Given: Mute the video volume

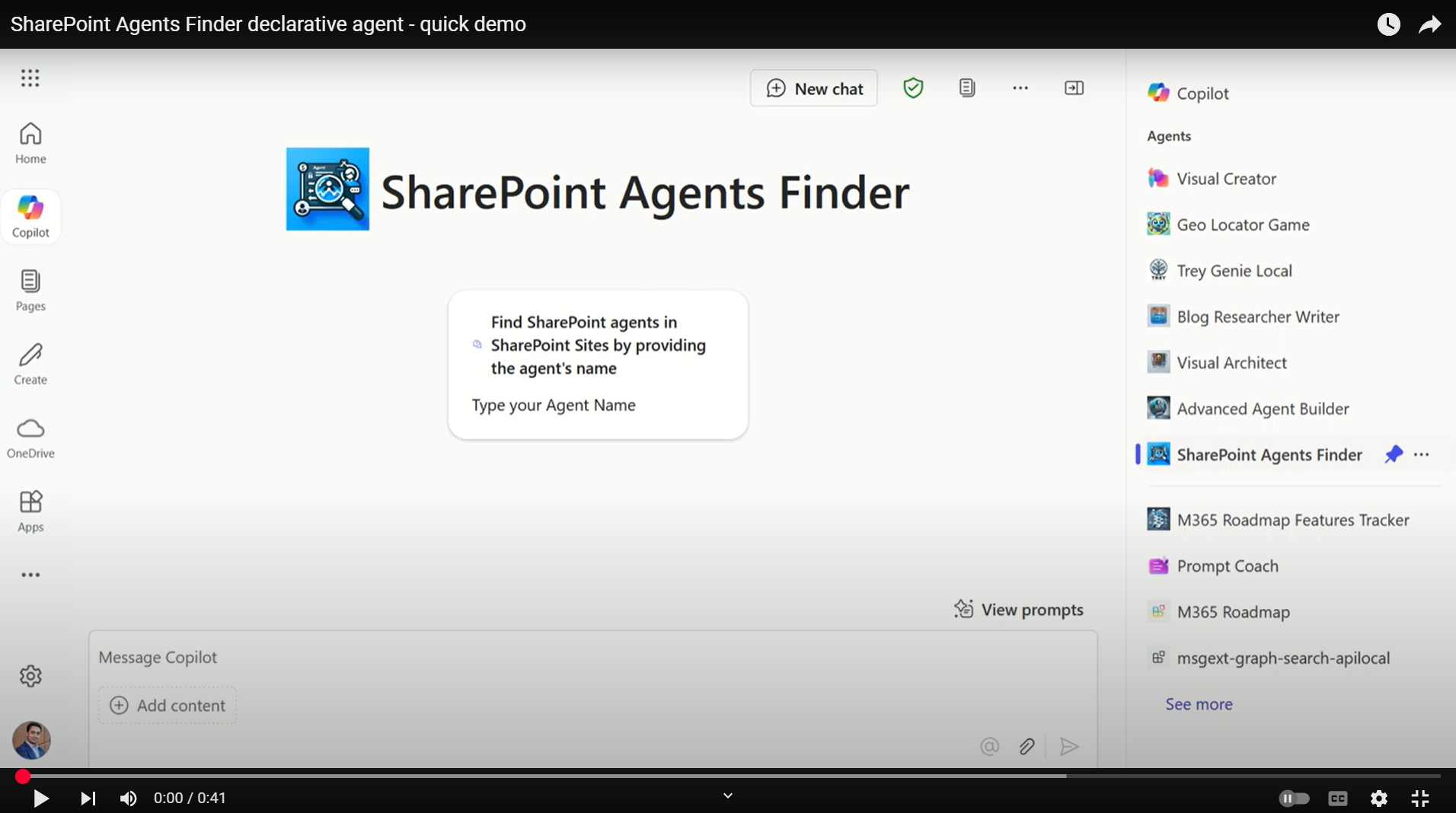Looking at the screenshot, I should [x=127, y=798].
